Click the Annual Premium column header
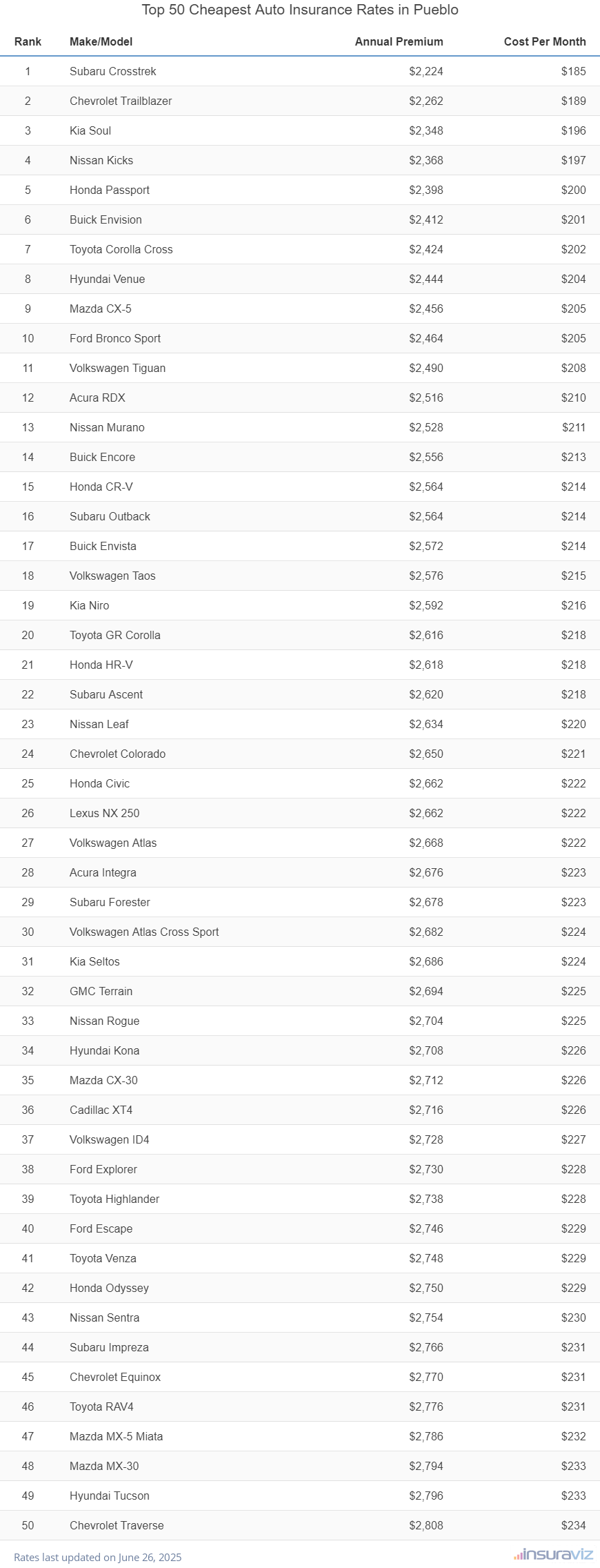The width and height of the screenshot is (600, 1568). pos(399,41)
